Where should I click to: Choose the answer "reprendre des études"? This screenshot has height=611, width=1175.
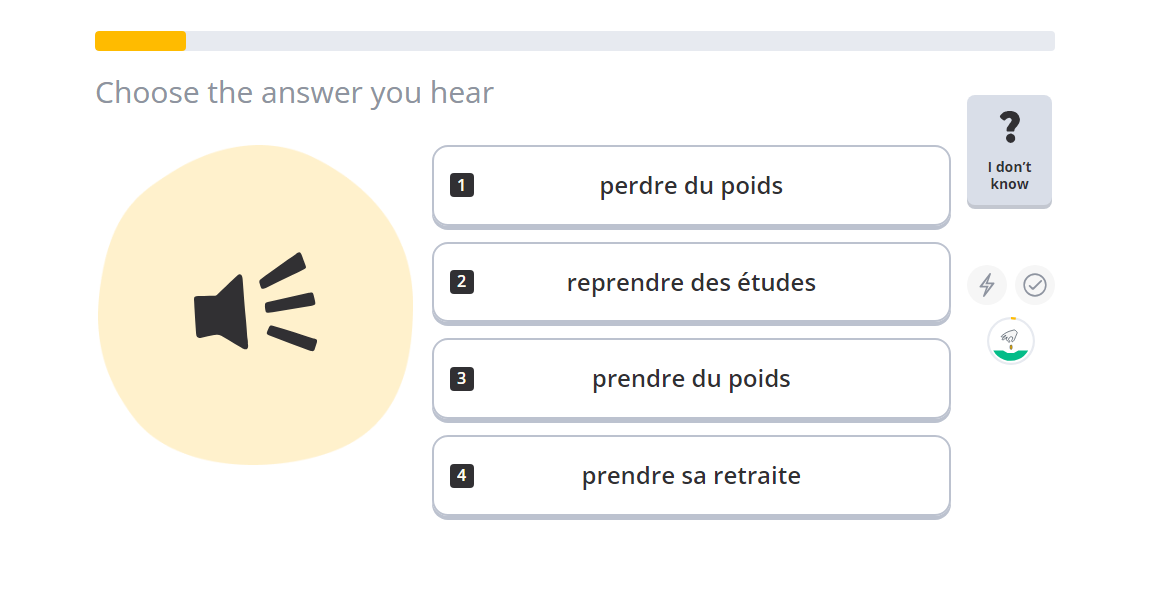pyautogui.click(x=691, y=283)
